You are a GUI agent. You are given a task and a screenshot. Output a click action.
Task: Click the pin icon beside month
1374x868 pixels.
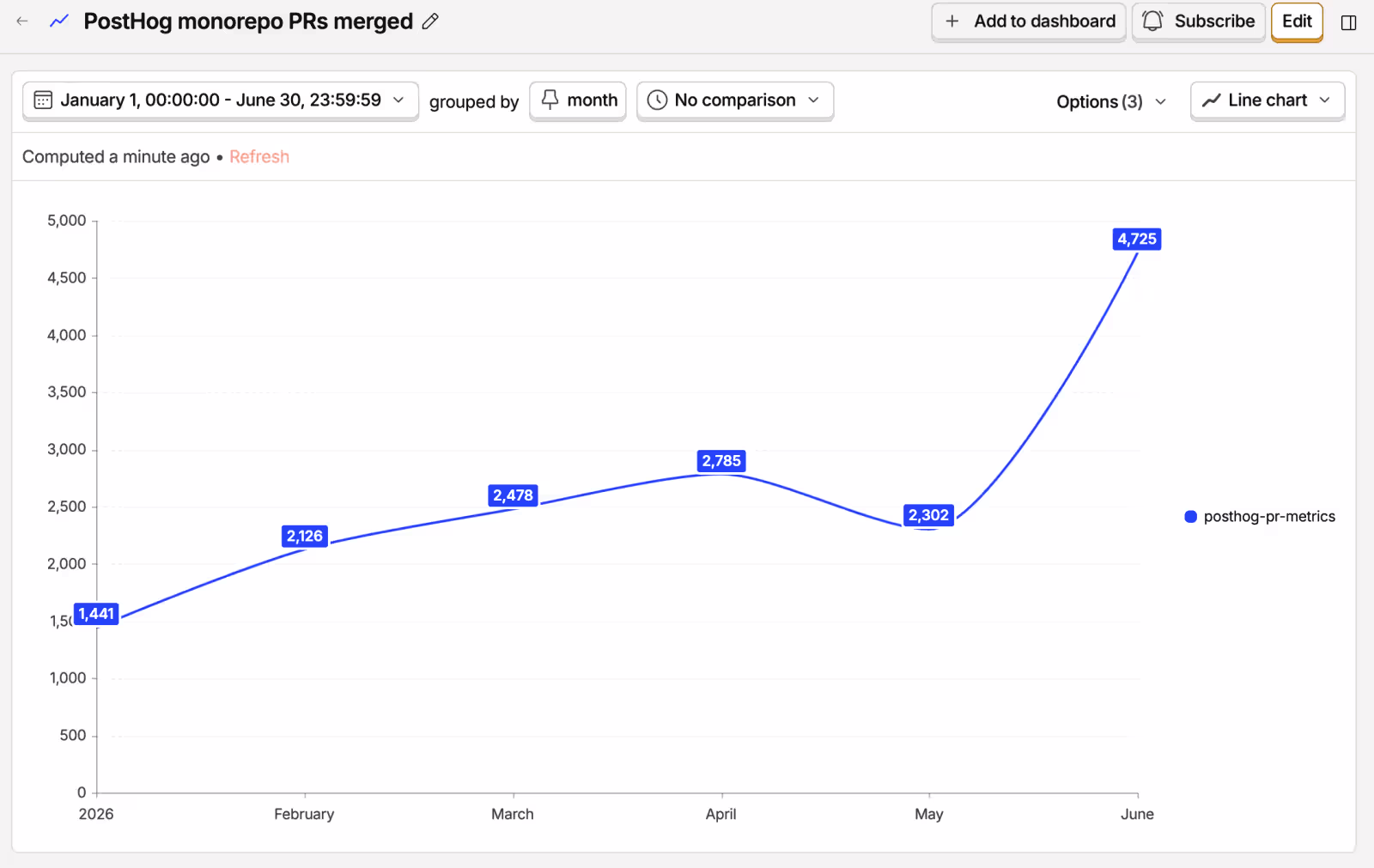click(550, 100)
